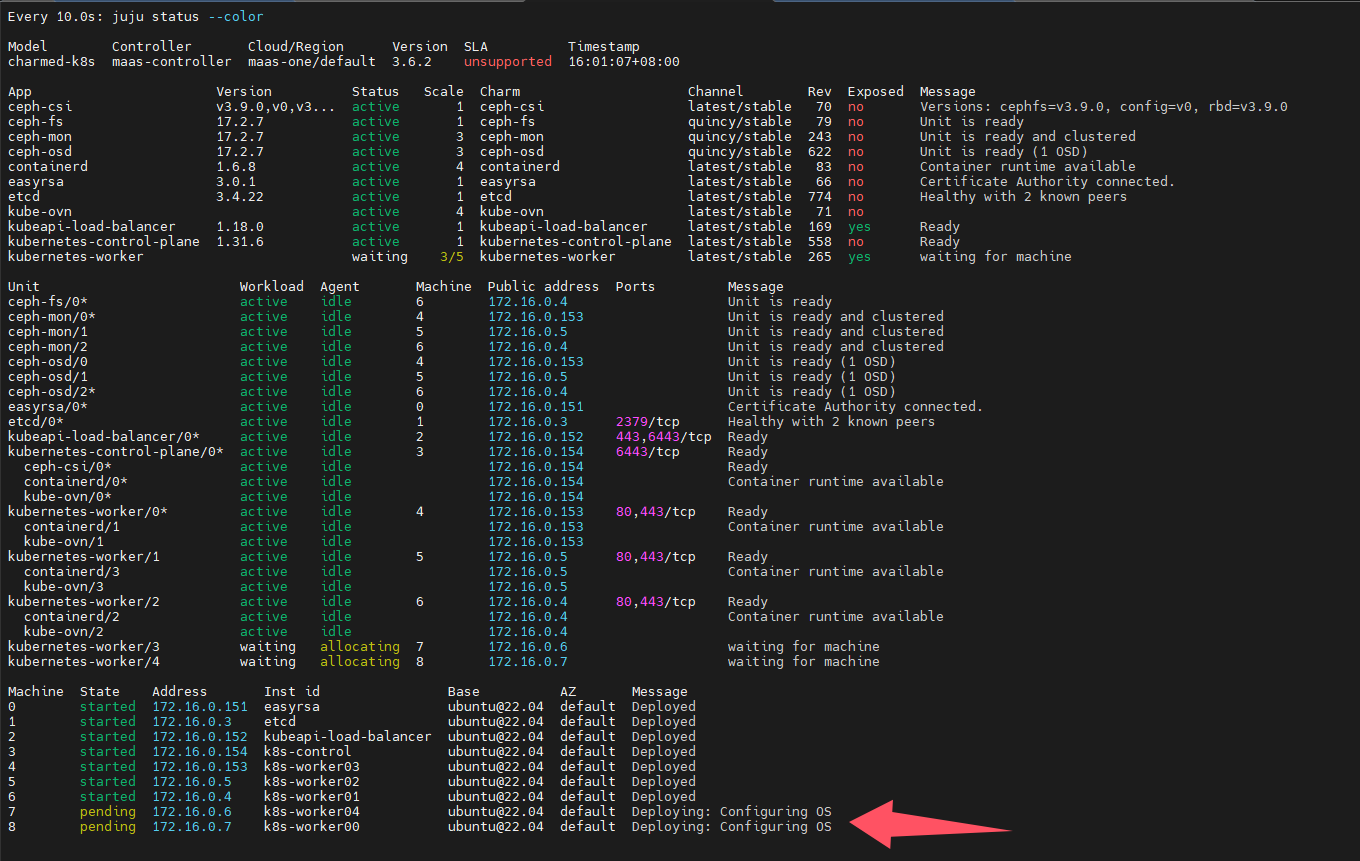
Task: Click 'Deploying: Configuring OS' for machine 8
Action: coord(732,827)
